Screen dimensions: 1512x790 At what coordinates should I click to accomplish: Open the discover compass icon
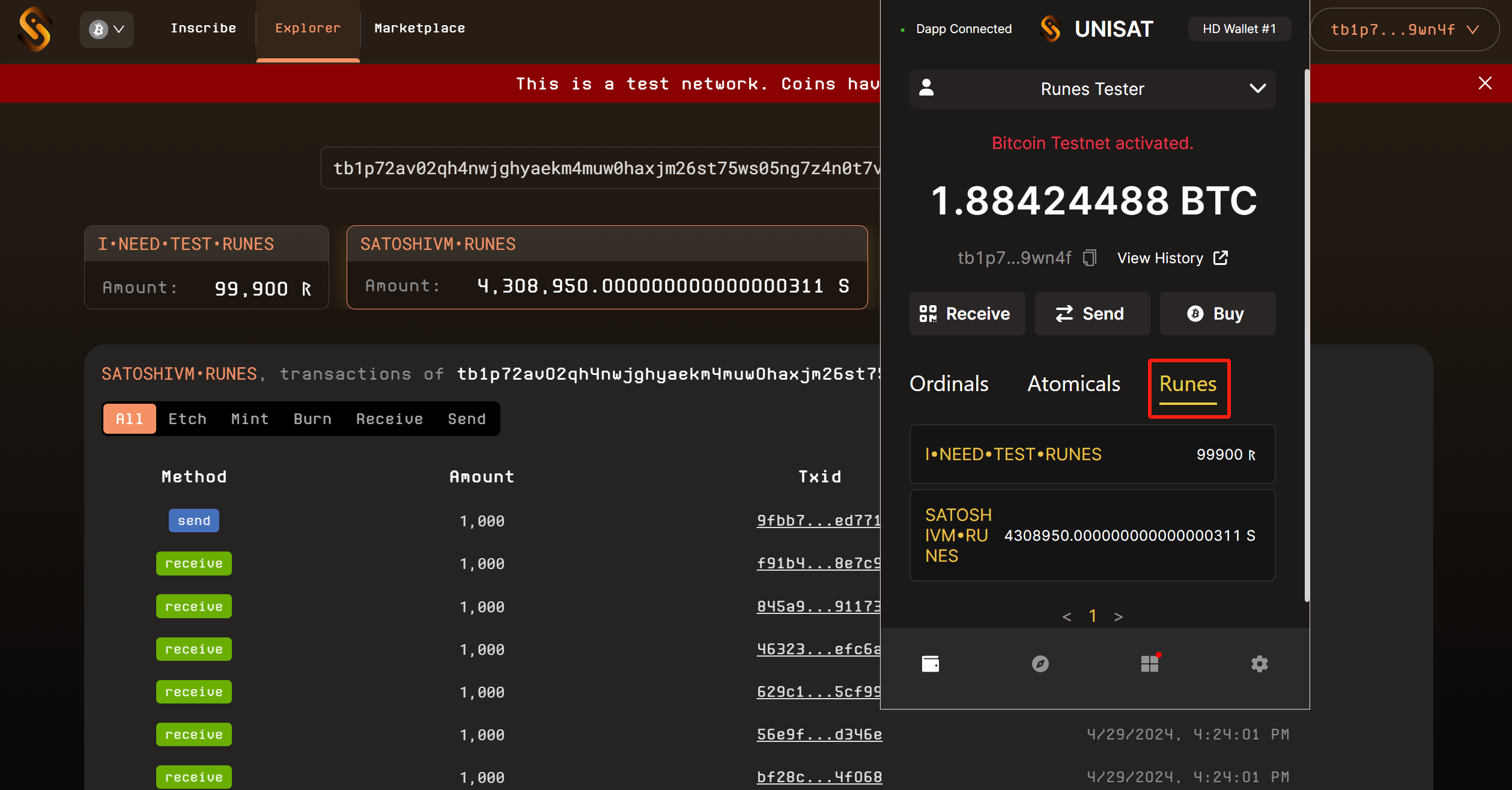tap(1040, 664)
